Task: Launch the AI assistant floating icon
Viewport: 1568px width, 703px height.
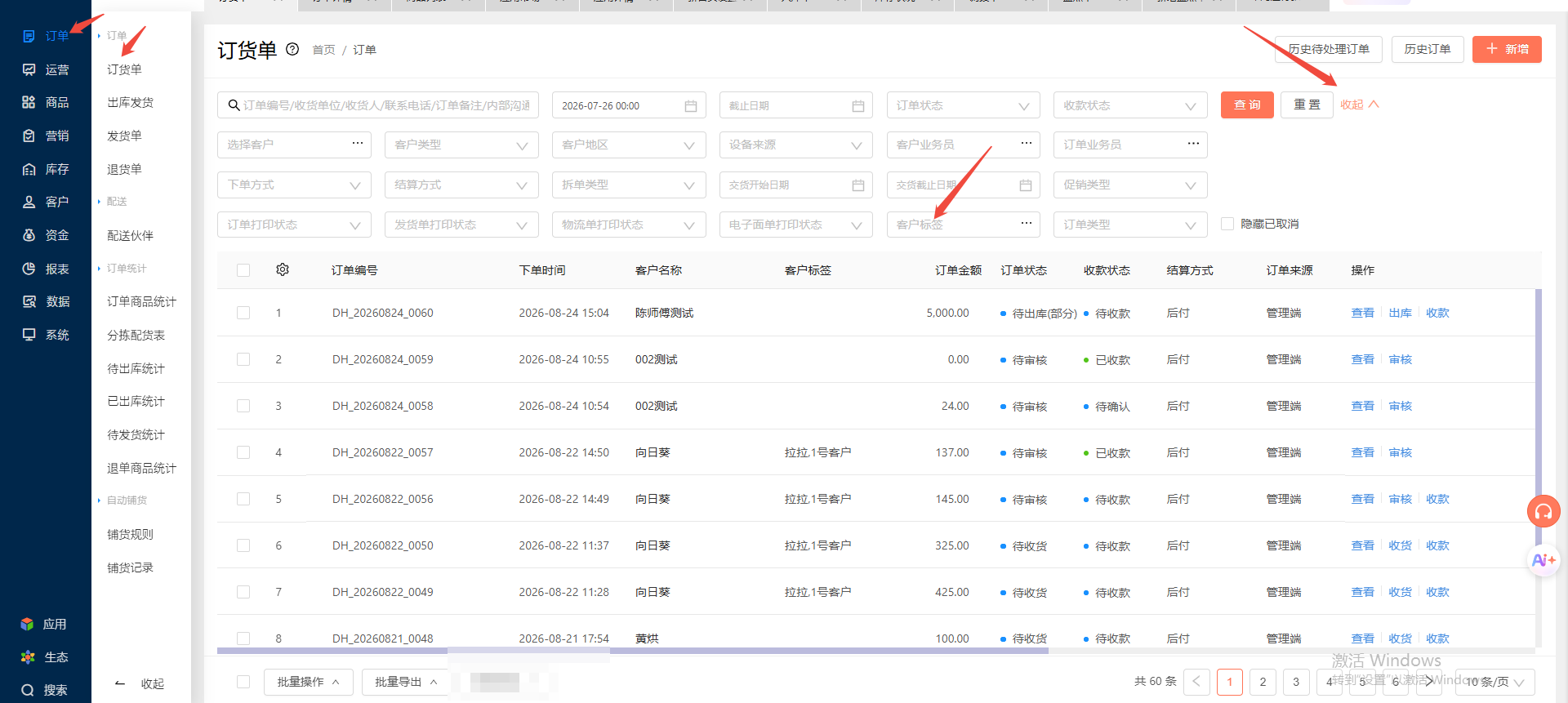Action: pos(1543,560)
